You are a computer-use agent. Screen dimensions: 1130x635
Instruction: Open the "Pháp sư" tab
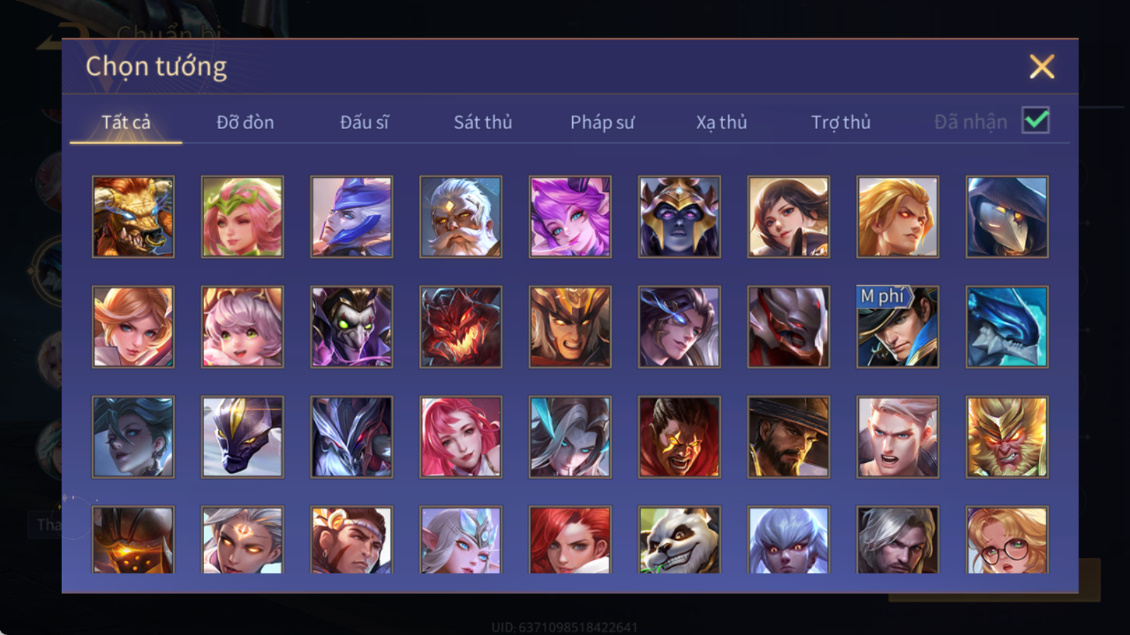(602, 123)
